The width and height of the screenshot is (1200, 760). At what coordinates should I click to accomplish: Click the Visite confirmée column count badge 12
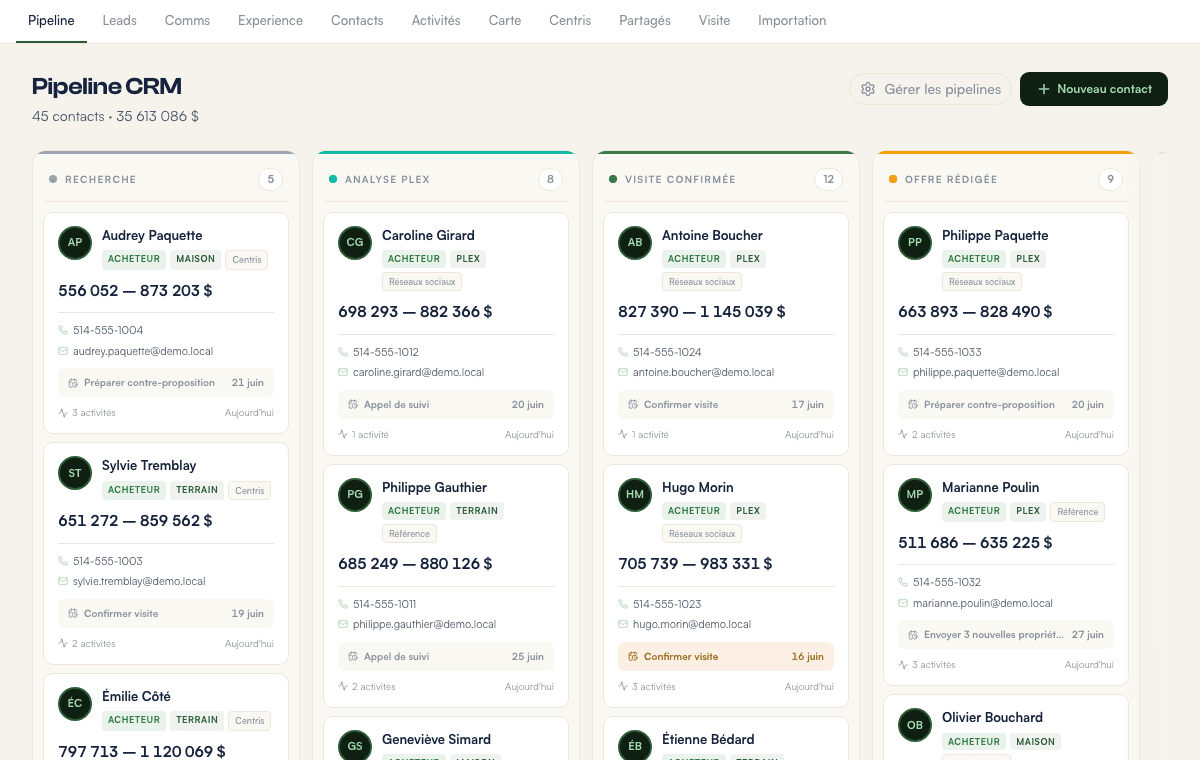click(x=828, y=180)
